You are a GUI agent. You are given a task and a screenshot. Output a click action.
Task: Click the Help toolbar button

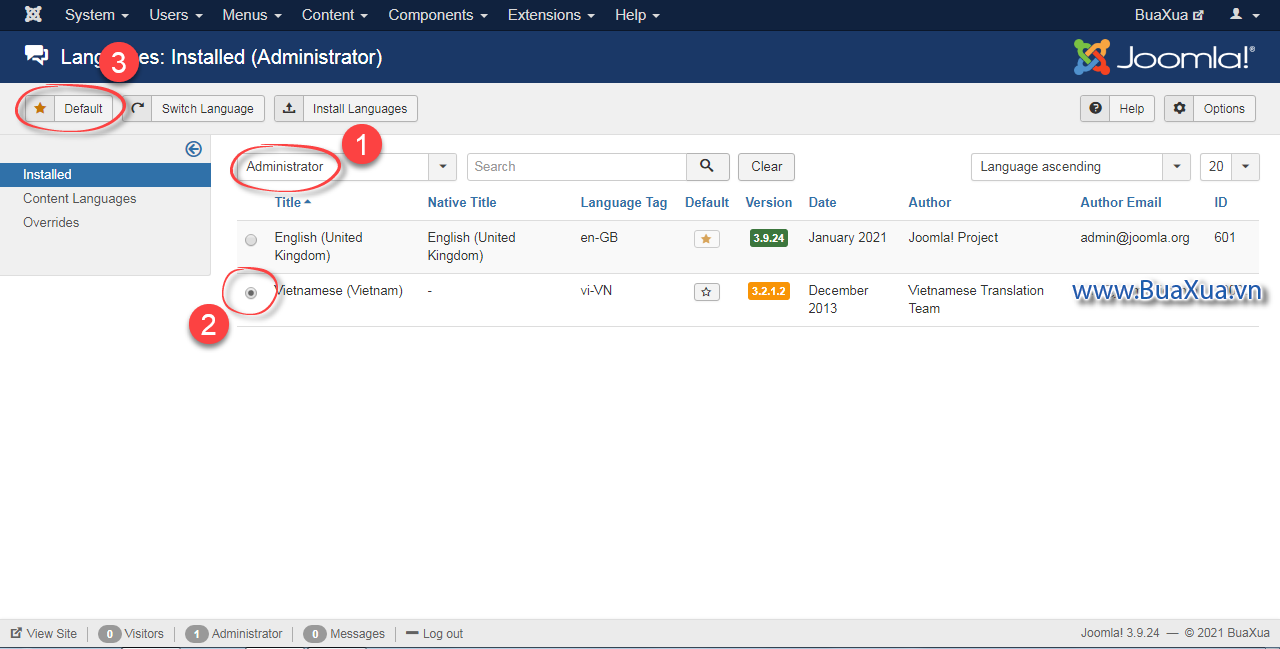point(1118,108)
